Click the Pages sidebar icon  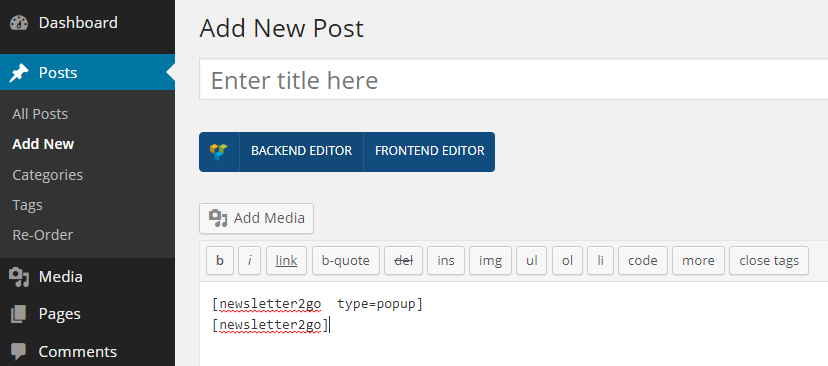(x=18, y=314)
